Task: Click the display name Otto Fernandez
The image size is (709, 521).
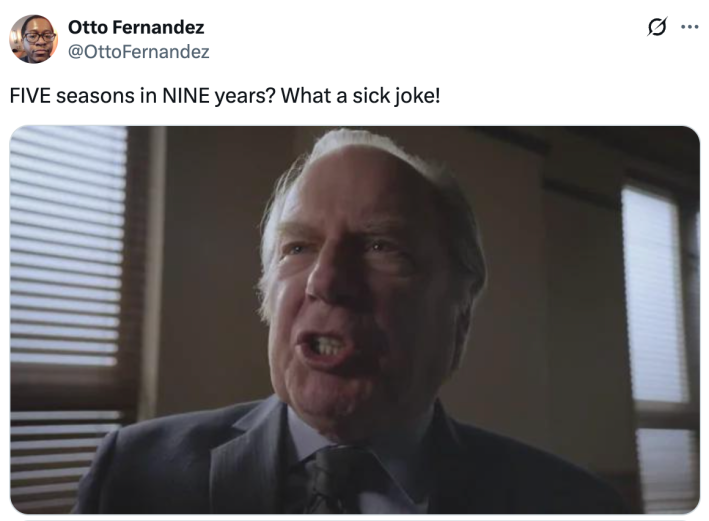Action: [136, 27]
